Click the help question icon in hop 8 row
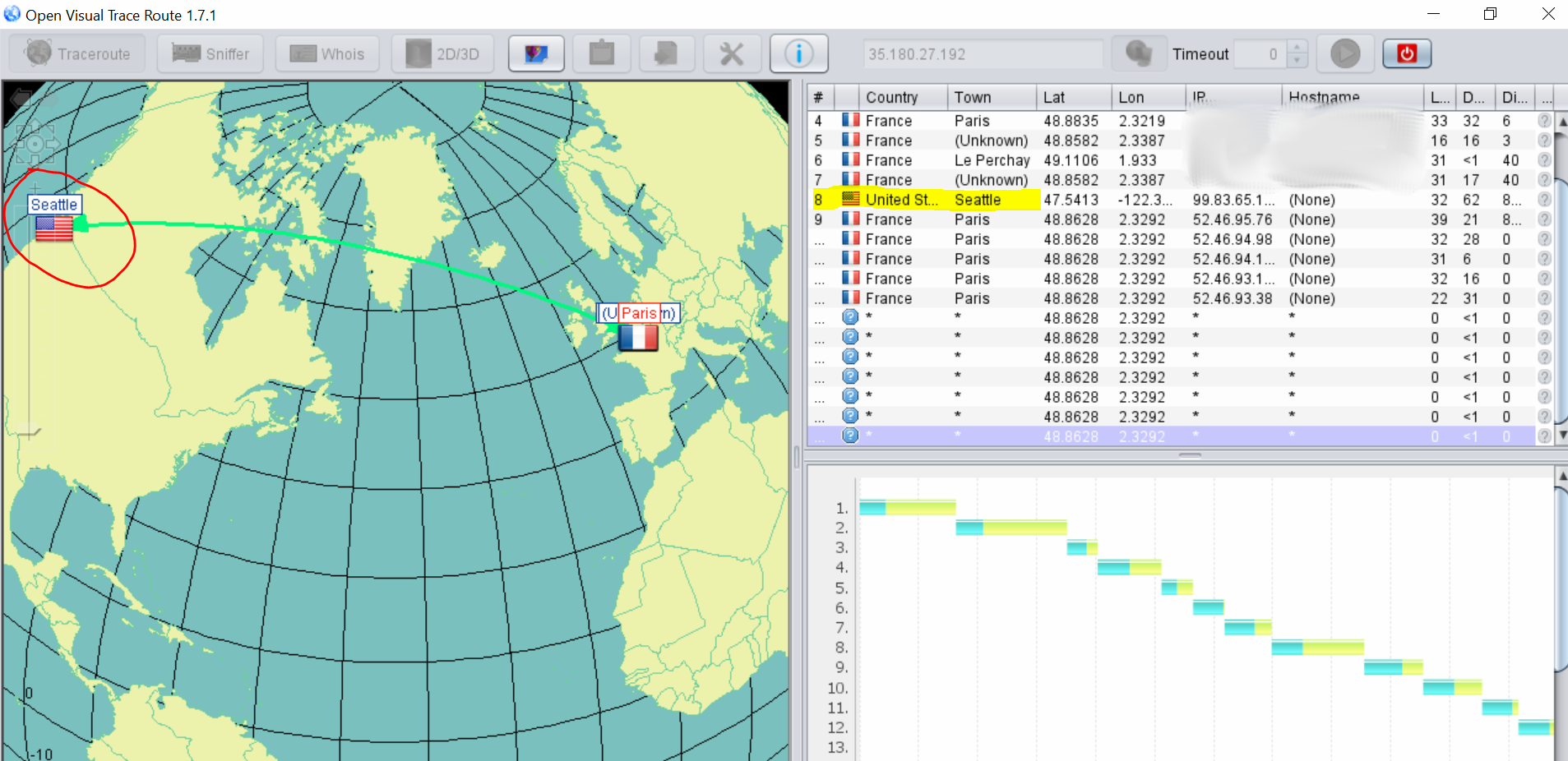Viewport: 1568px width, 761px height. (x=1544, y=200)
